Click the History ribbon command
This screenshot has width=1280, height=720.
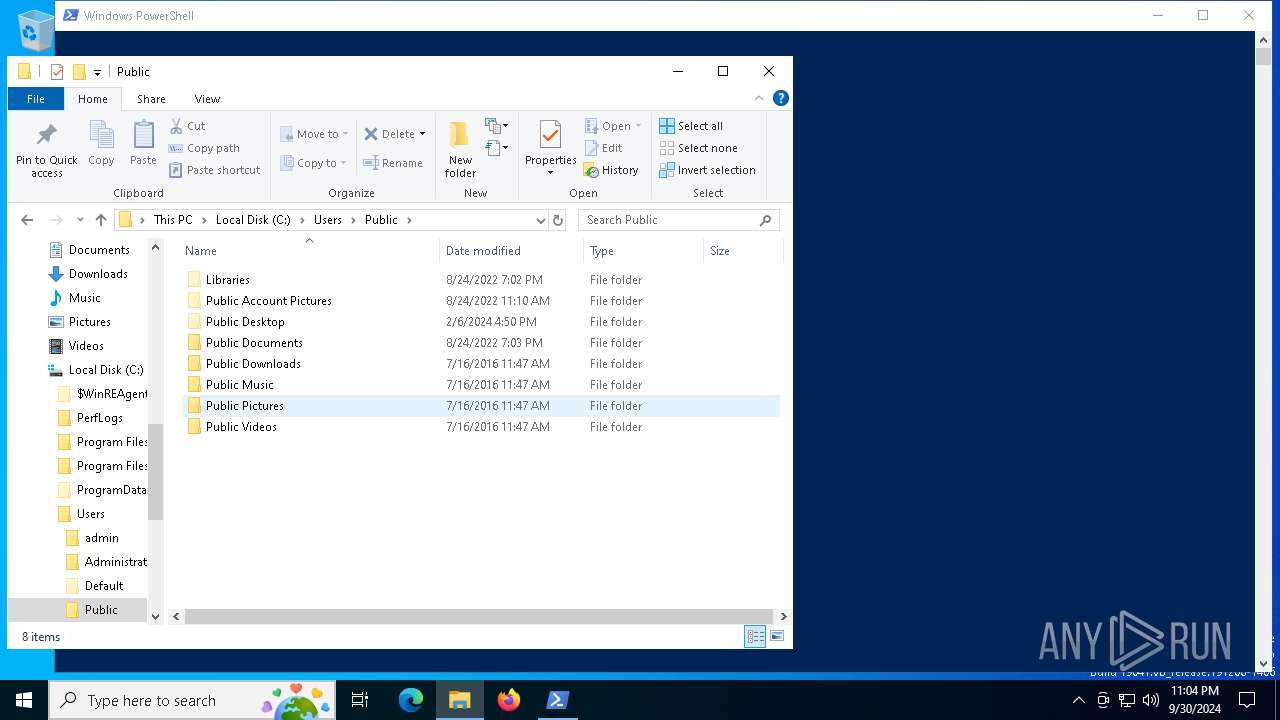(x=611, y=170)
